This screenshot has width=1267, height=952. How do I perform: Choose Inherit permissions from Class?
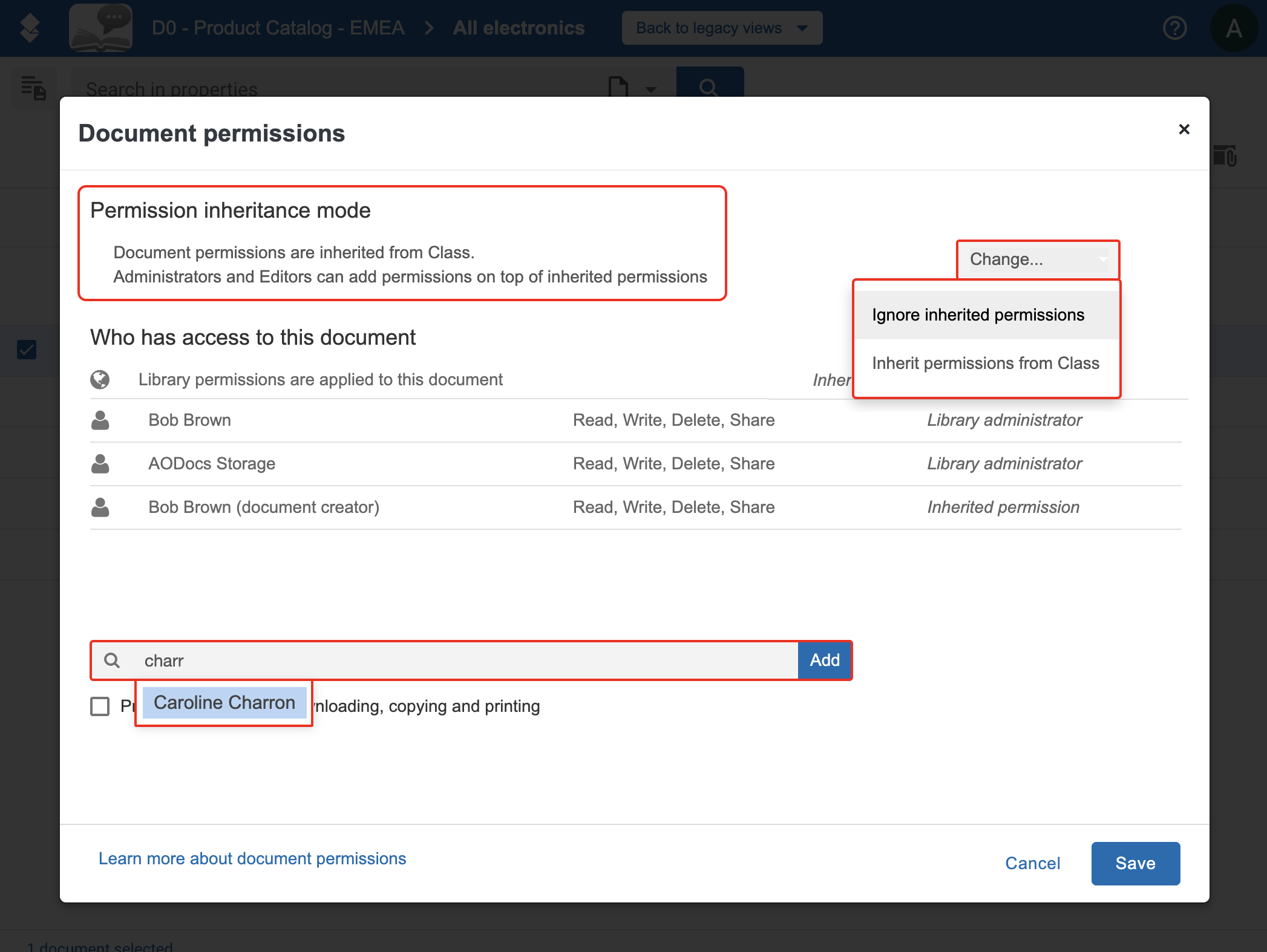(986, 364)
